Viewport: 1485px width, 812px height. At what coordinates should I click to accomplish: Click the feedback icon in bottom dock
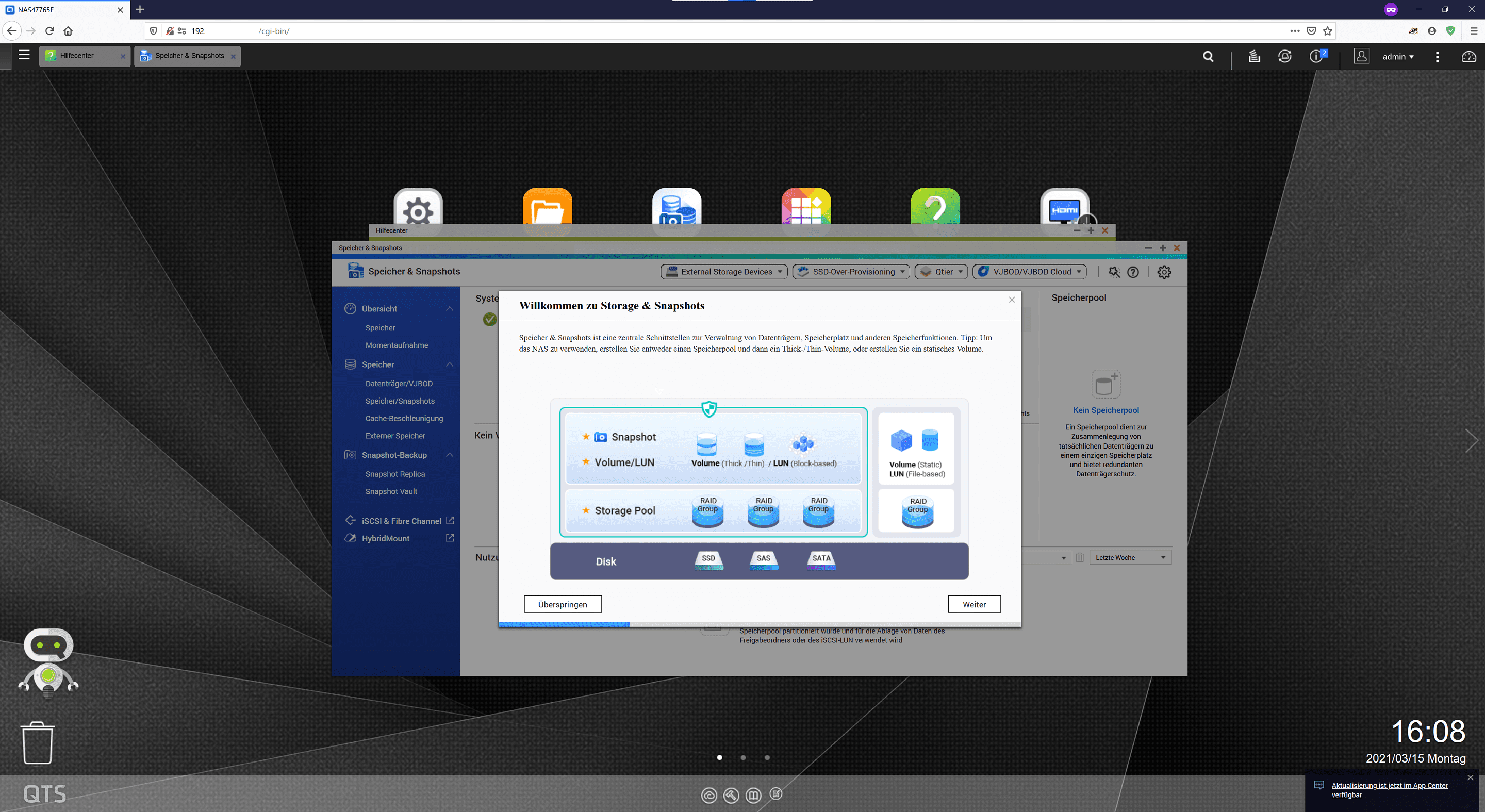click(x=776, y=794)
